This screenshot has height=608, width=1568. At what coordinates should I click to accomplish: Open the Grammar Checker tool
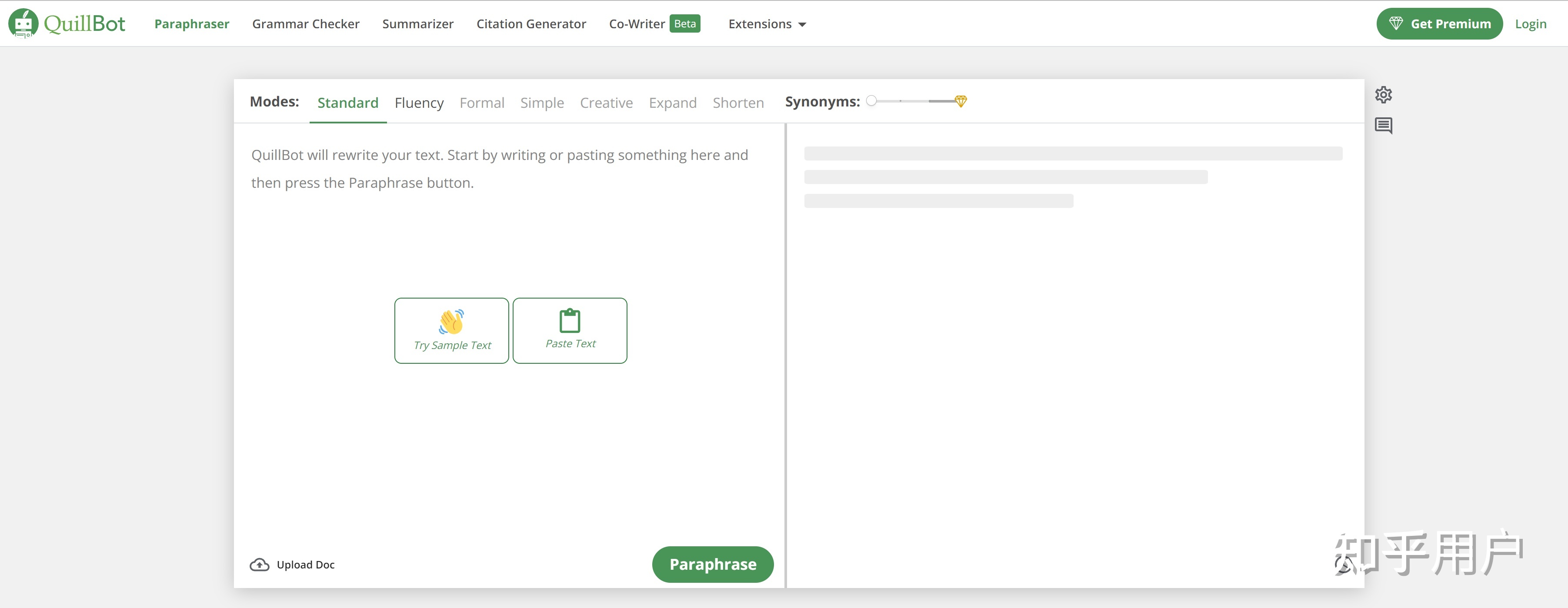(x=305, y=22)
